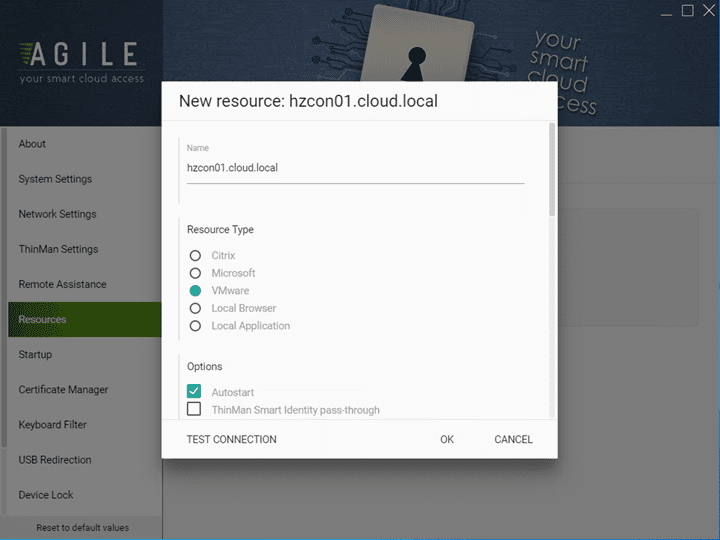Open USB Redirection settings
720x540 pixels.
coord(84,460)
